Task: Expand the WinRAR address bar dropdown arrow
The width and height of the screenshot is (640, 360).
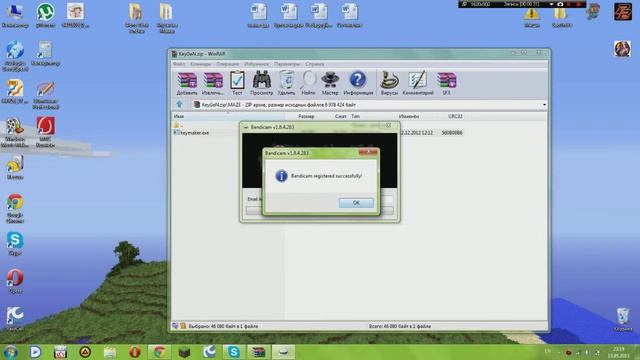Action: [544, 105]
